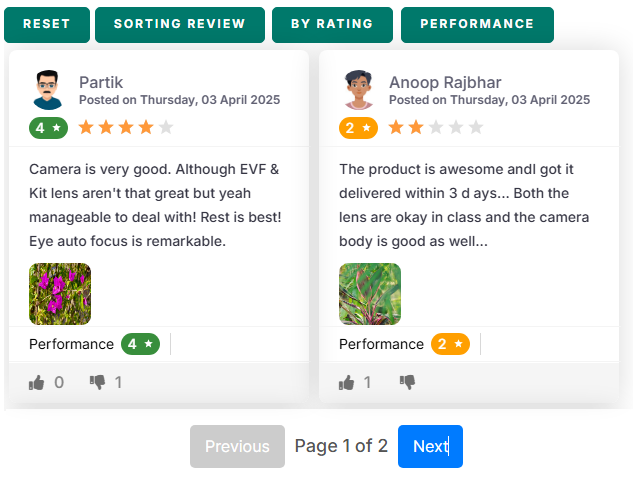The image size is (636, 488).
Task: Click the orange 2-star rating badge near Anoop
Action: [x=358, y=128]
